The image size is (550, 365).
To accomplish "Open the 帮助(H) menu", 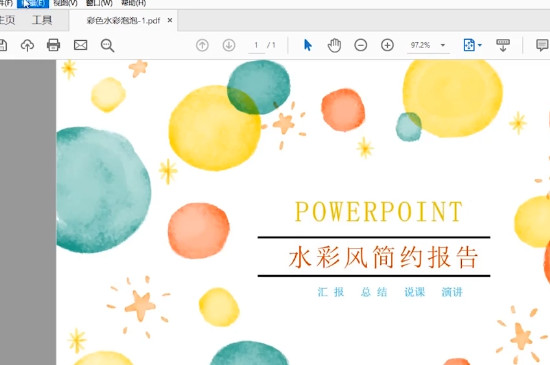I will coord(133,4).
